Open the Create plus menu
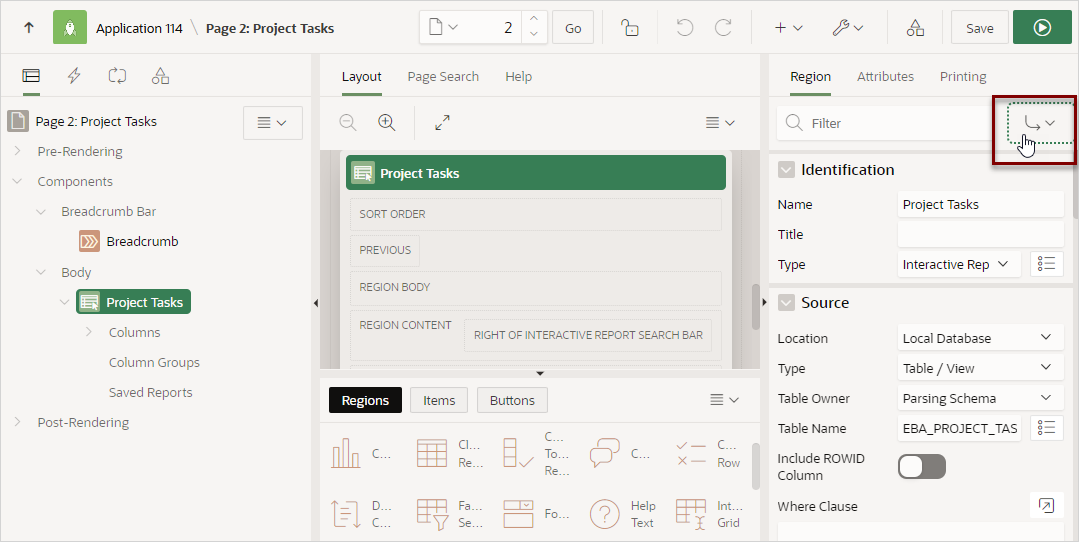The image size is (1079, 542). [789, 28]
